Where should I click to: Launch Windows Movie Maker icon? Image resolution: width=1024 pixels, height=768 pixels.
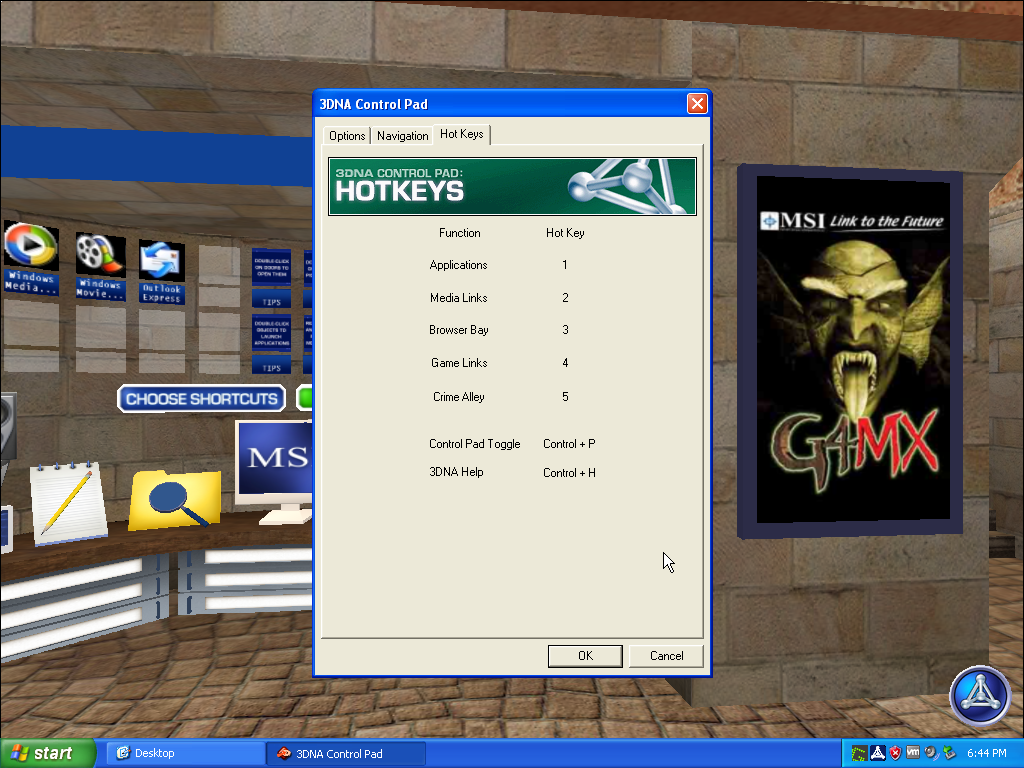point(100,266)
